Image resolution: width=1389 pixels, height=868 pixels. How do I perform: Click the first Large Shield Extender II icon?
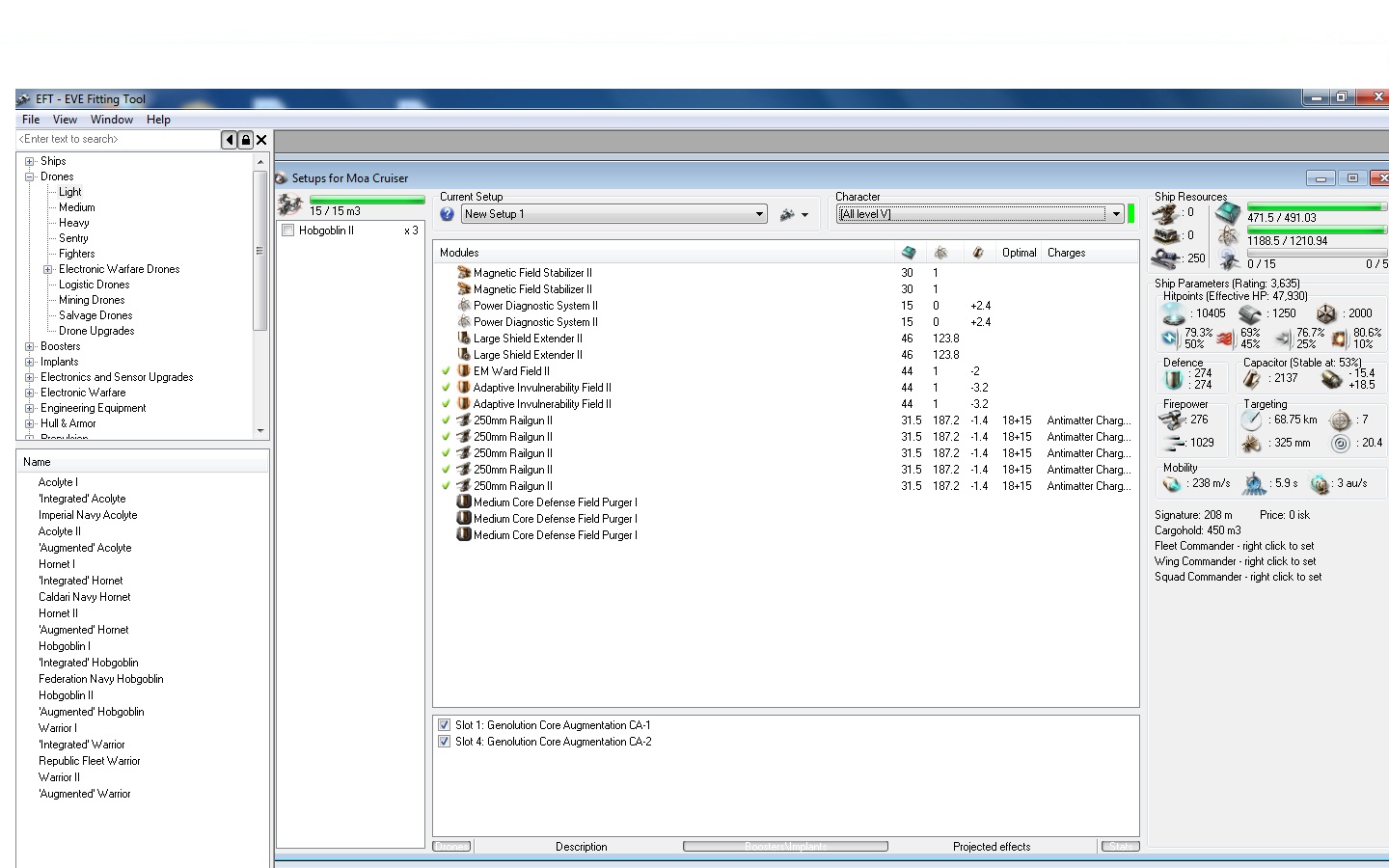[464, 339]
